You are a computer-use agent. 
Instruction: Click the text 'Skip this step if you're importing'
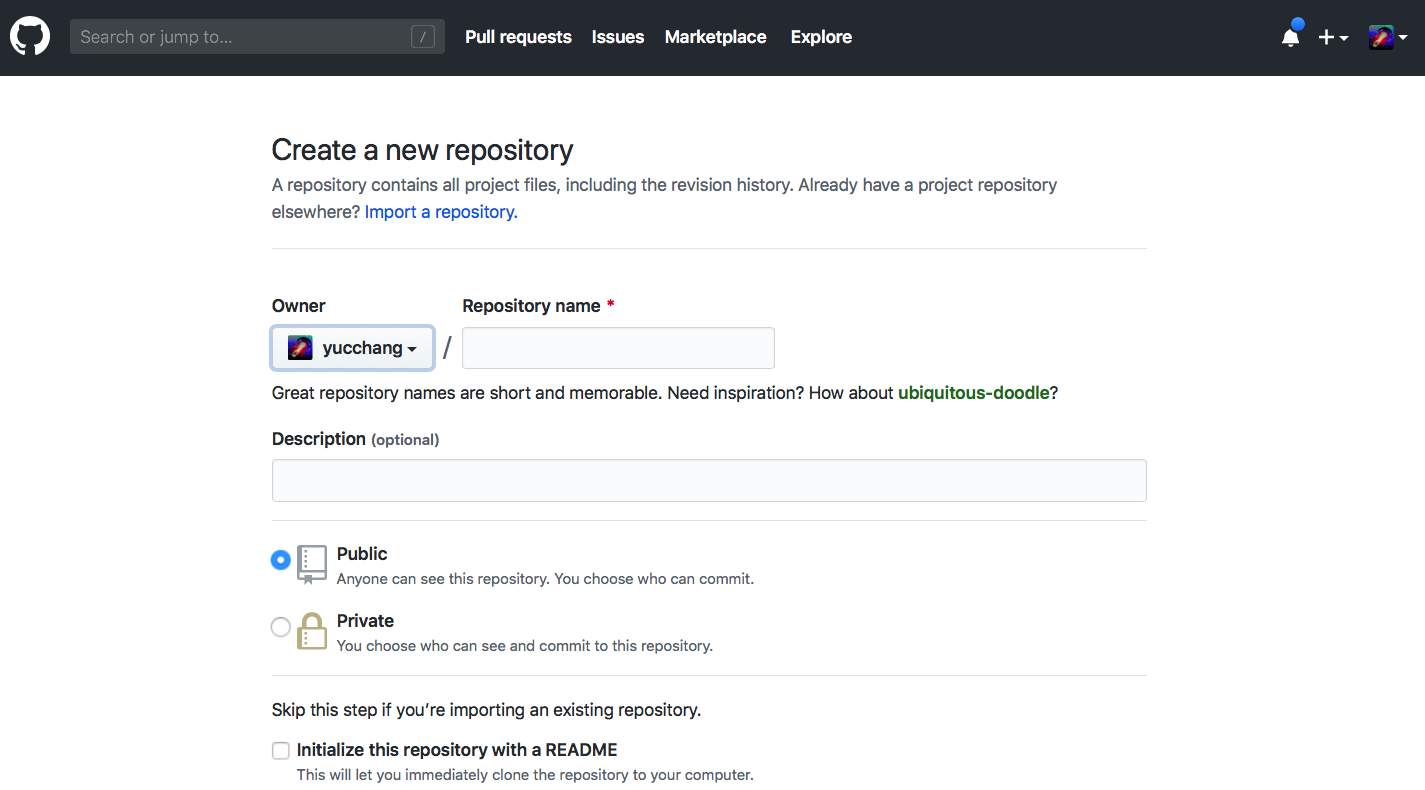486,710
